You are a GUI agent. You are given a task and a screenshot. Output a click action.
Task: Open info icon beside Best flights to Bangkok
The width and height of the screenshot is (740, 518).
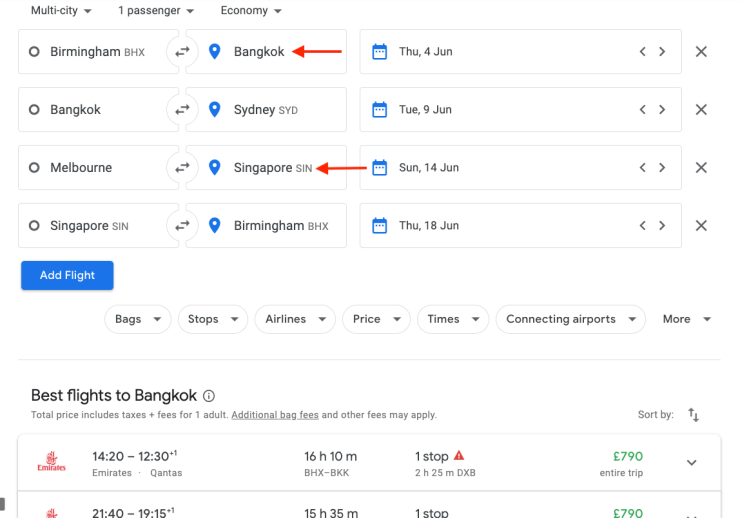tap(209, 396)
